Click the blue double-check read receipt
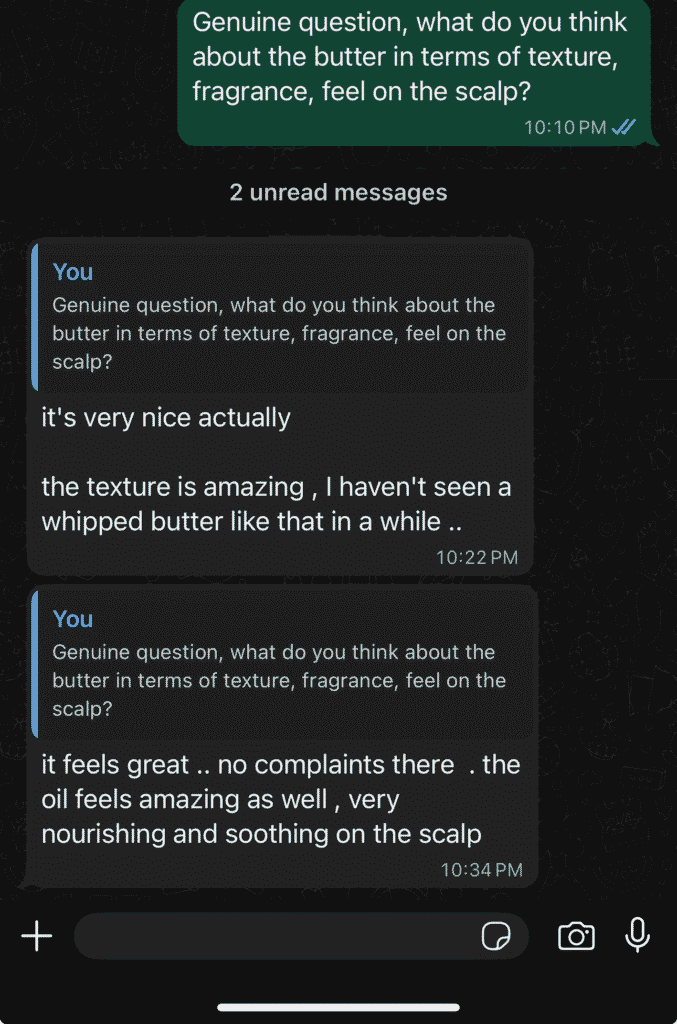 click(625, 127)
